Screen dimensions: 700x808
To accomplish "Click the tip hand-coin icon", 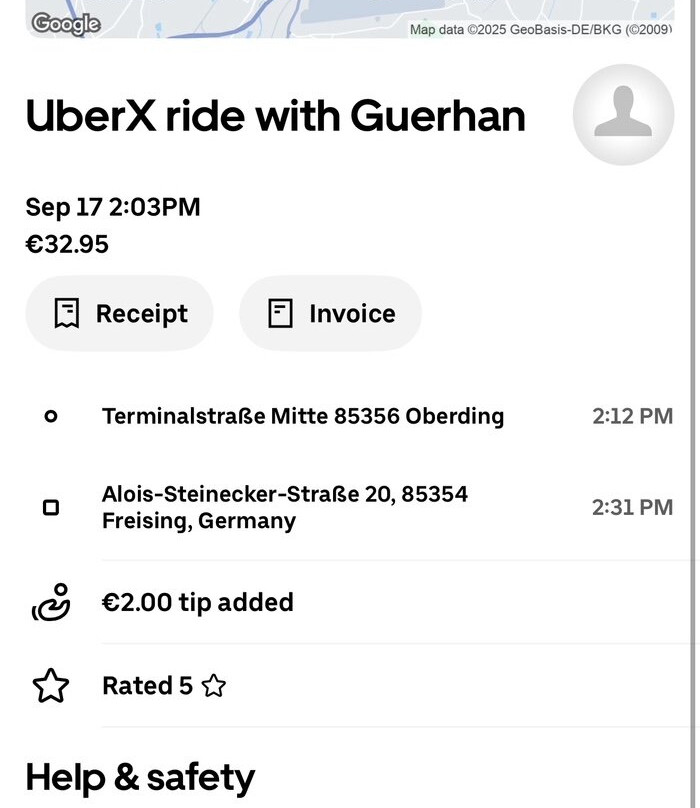I will tap(51, 602).
